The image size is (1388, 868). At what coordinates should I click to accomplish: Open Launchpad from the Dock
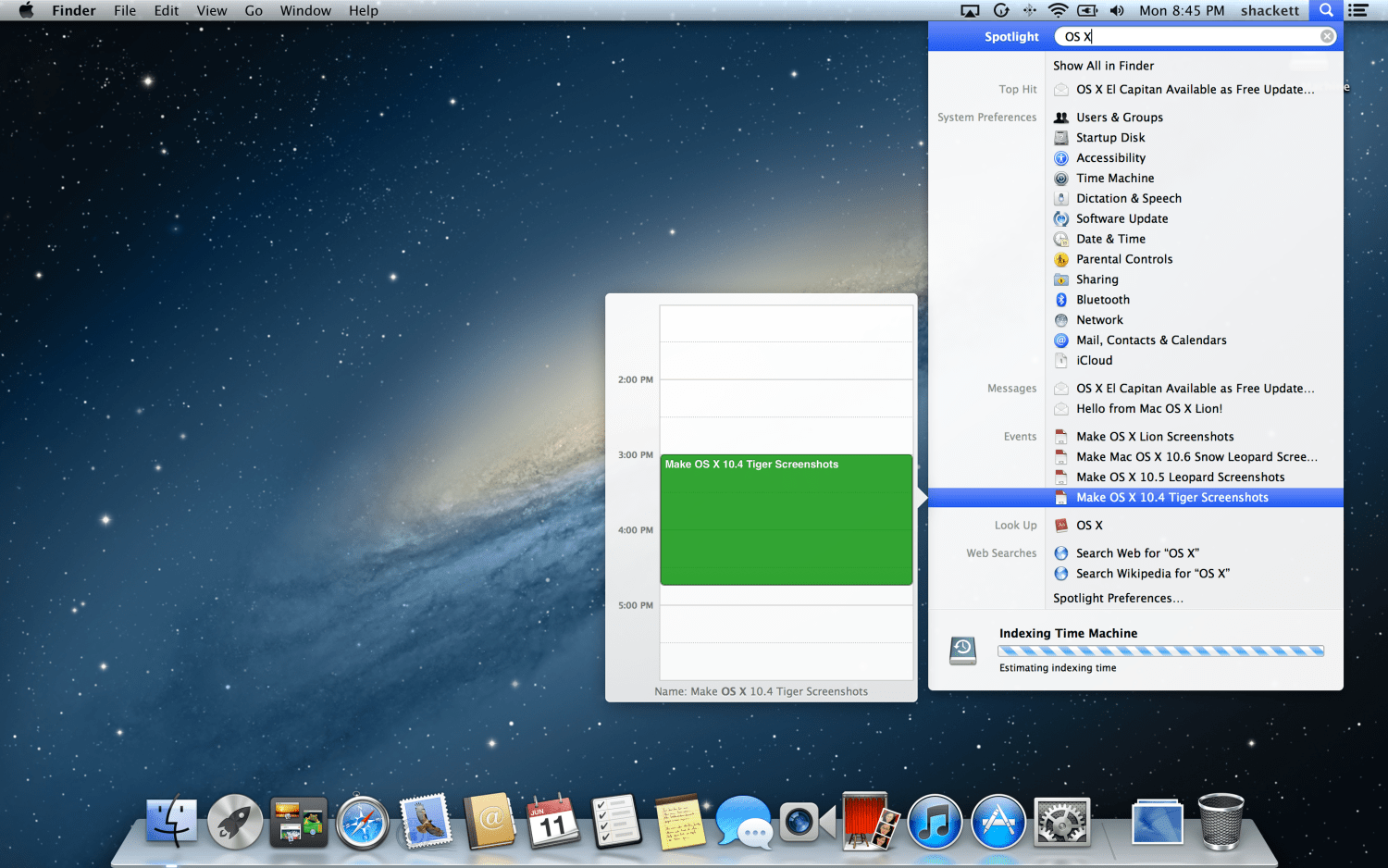tap(235, 821)
